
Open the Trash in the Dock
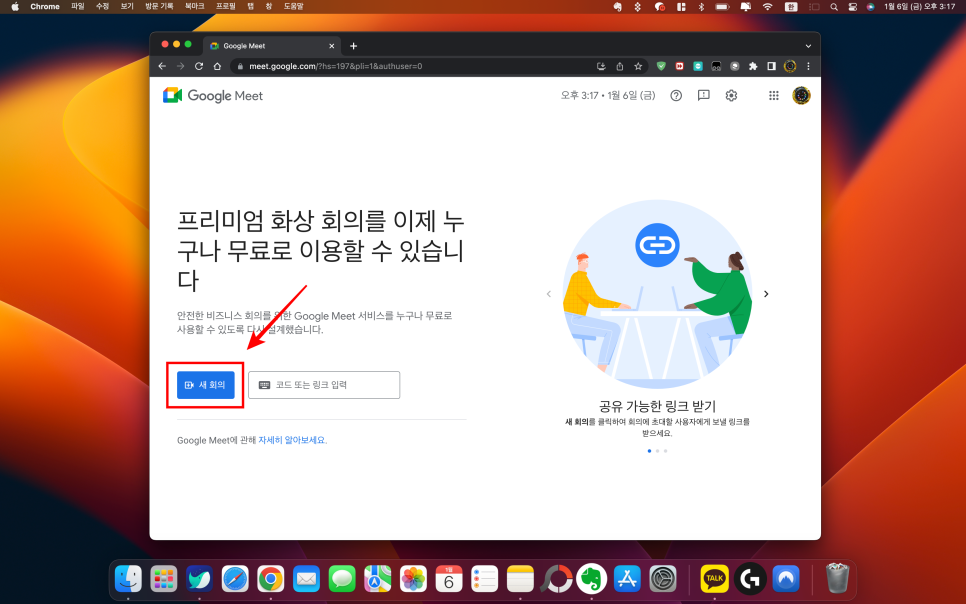click(x=837, y=579)
